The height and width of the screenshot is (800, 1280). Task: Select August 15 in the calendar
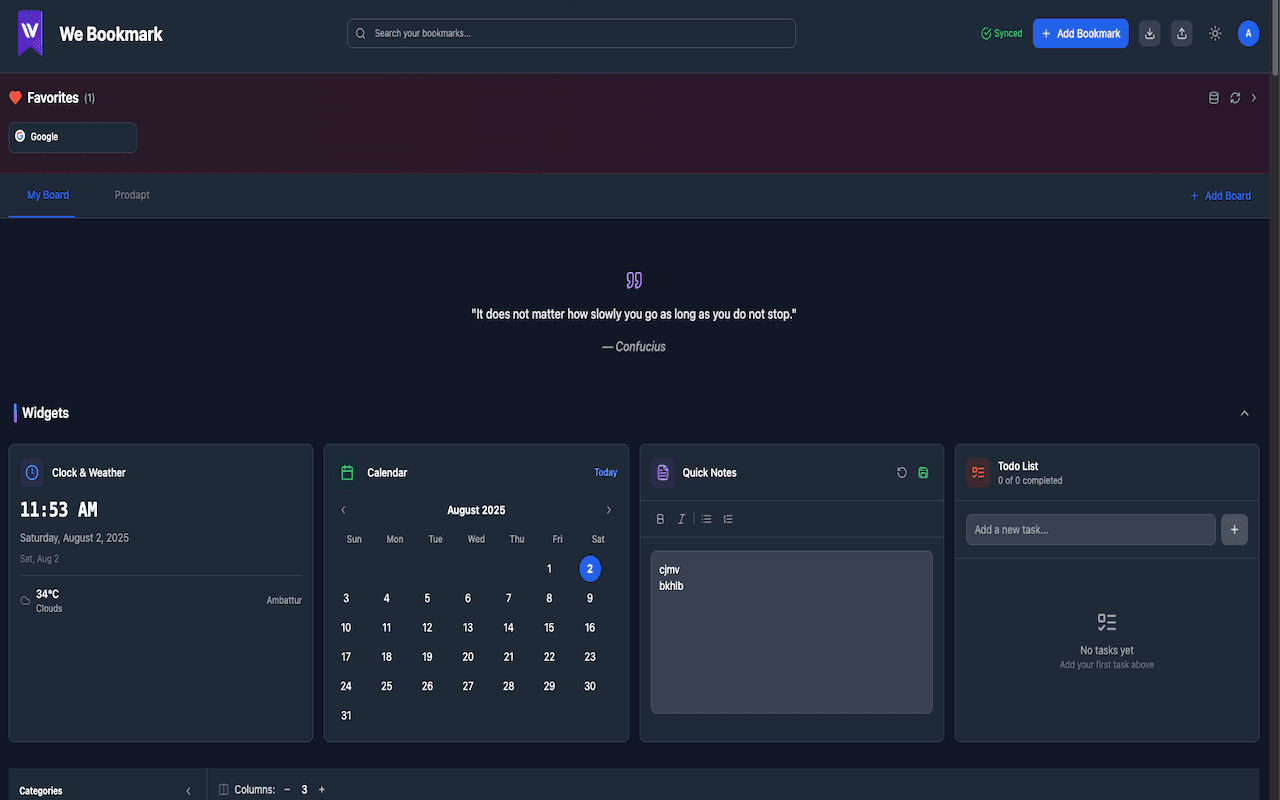tap(549, 628)
